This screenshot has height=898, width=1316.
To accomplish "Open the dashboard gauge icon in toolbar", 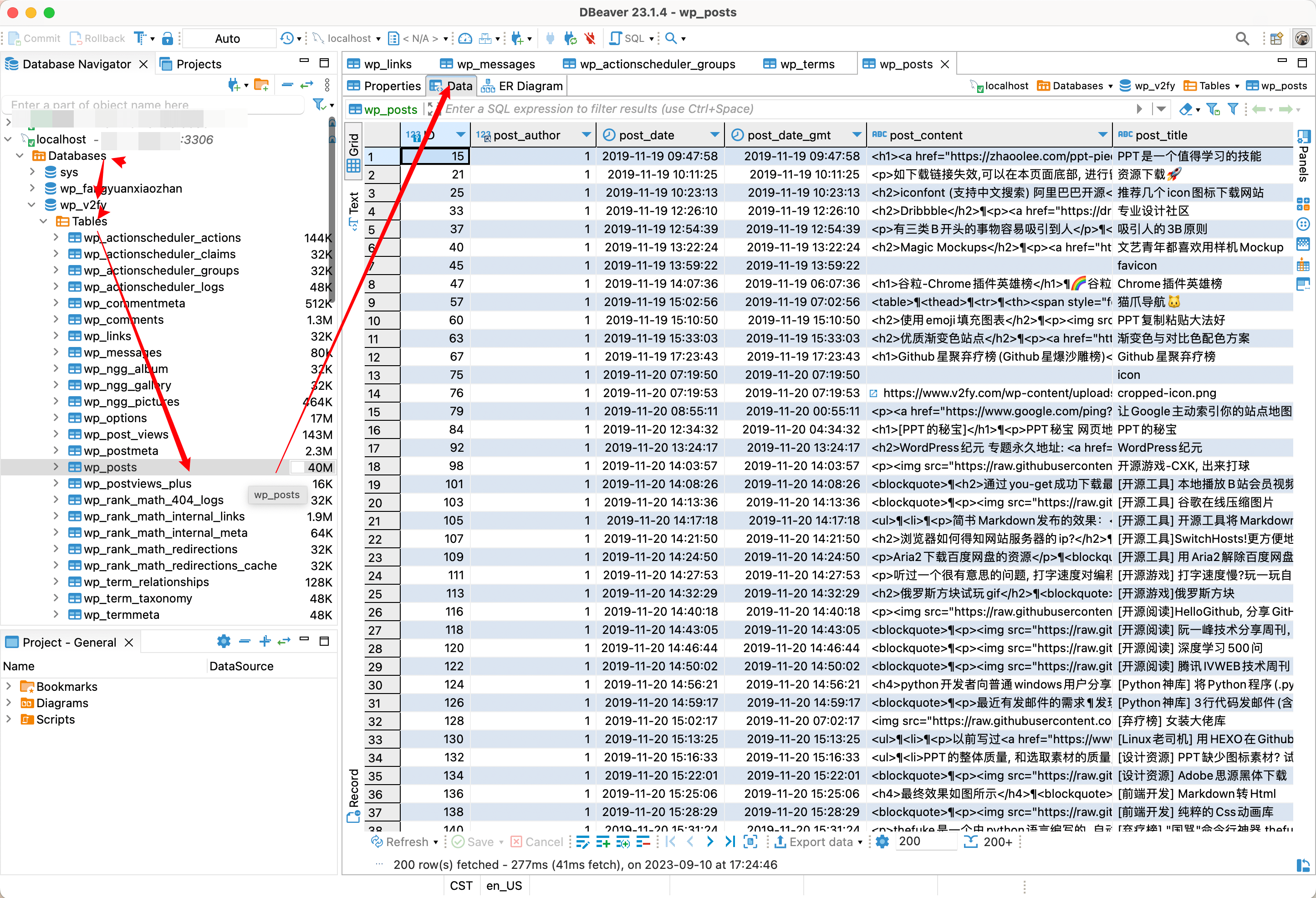I will pyautogui.click(x=465, y=39).
